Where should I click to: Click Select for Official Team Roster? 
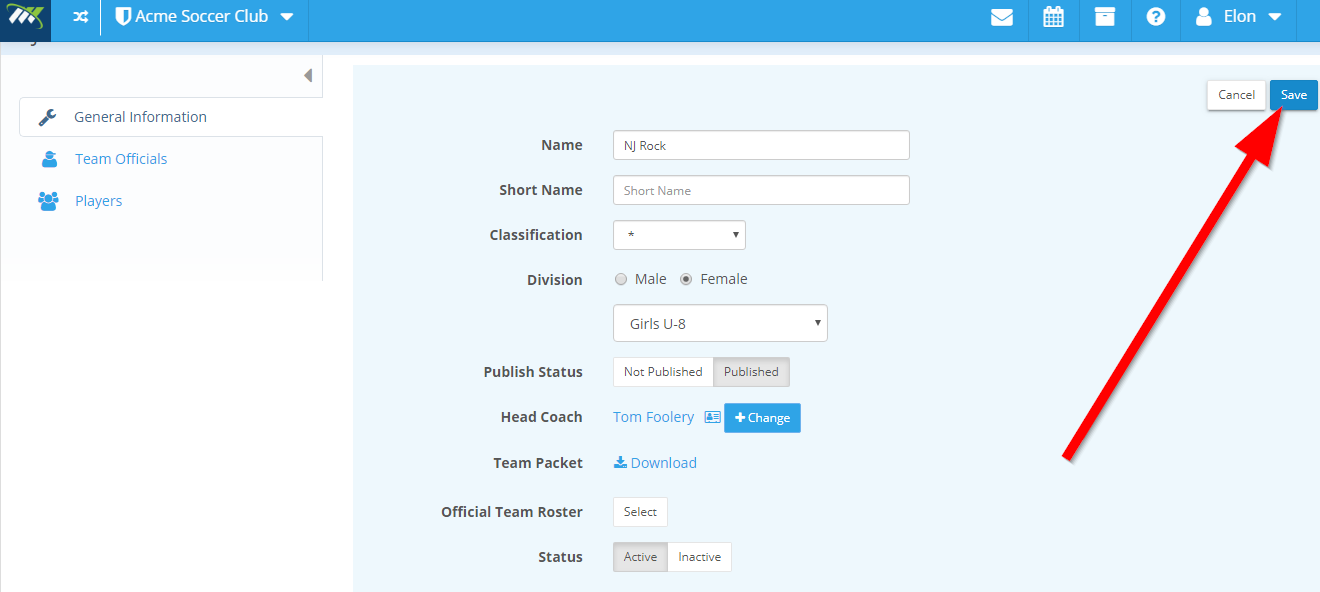click(x=640, y=512)
